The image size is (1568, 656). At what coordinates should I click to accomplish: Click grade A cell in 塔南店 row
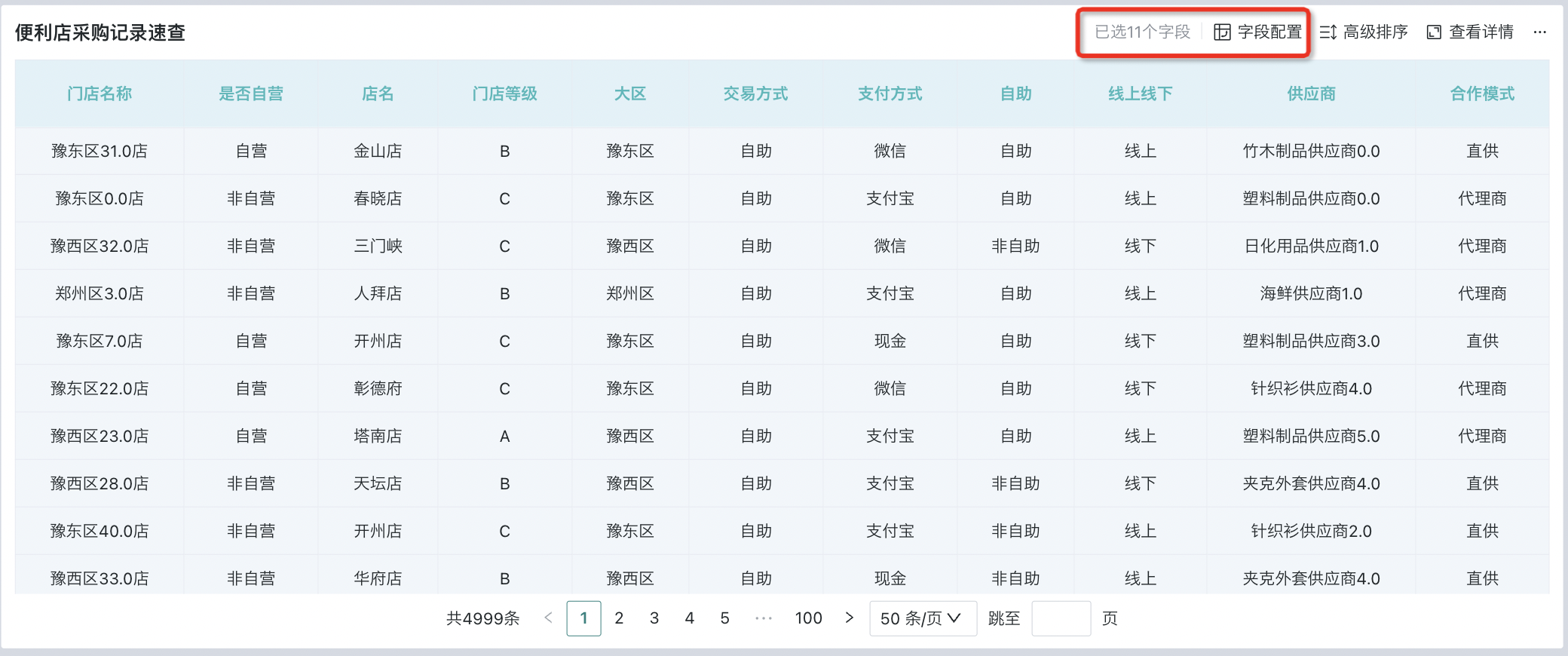(505, 436)
